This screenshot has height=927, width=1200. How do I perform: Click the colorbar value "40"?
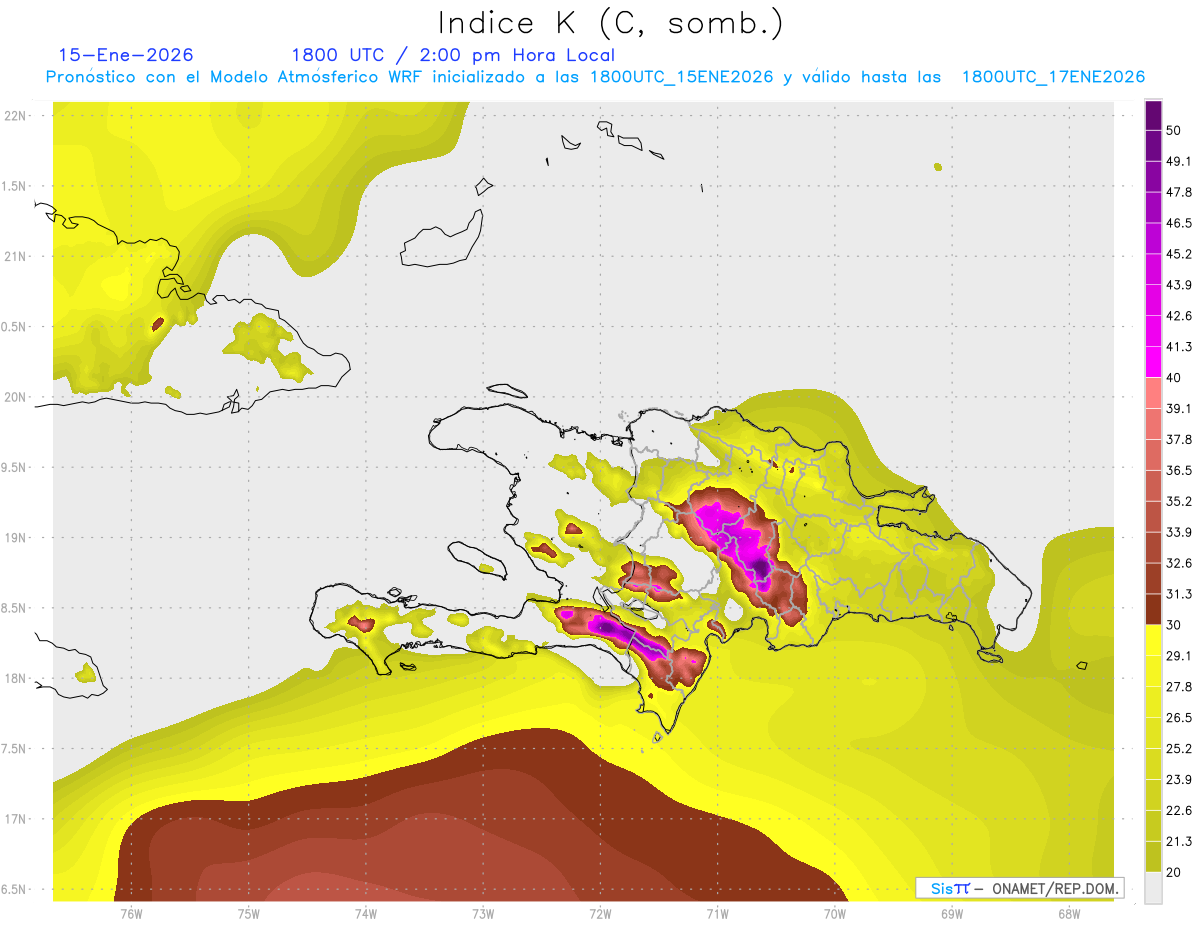click(x=1173, y=378)
